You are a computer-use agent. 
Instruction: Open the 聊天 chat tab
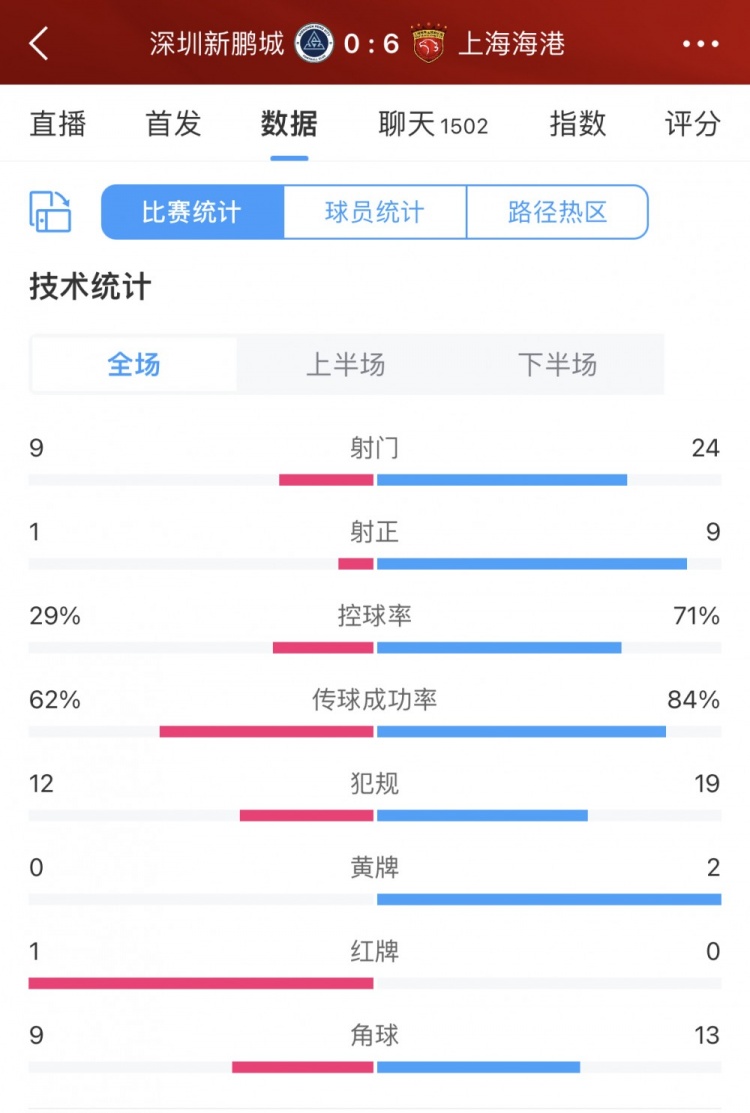pyautogui.click(x=432, y=124)
